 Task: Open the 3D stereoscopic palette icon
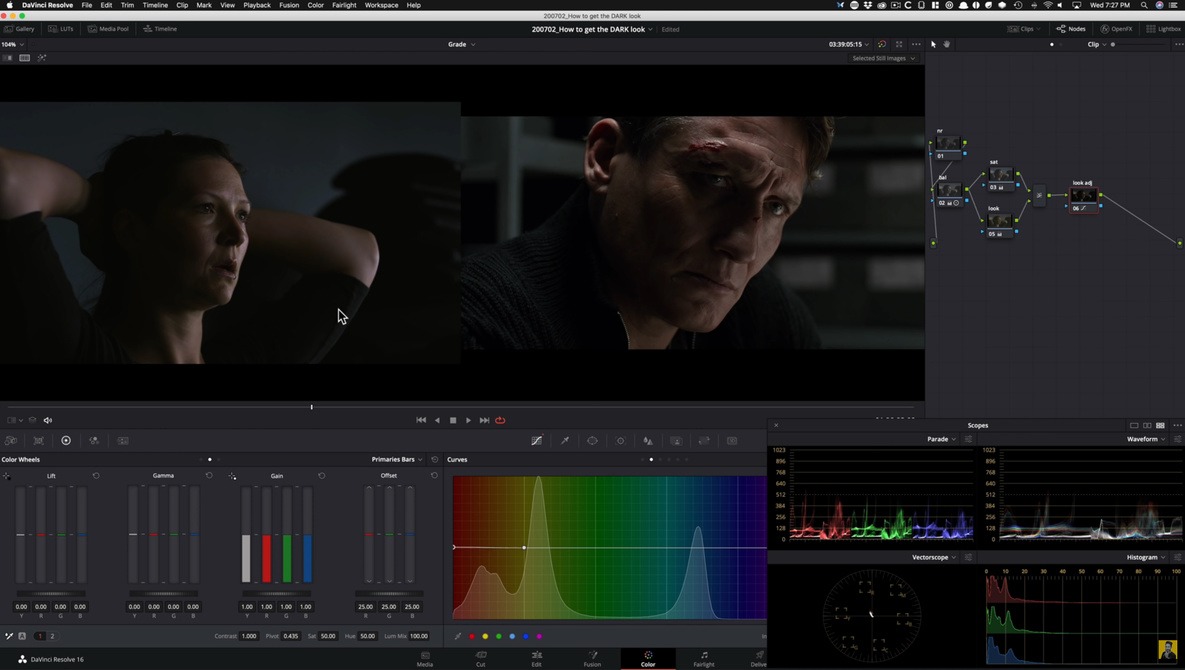732,440
